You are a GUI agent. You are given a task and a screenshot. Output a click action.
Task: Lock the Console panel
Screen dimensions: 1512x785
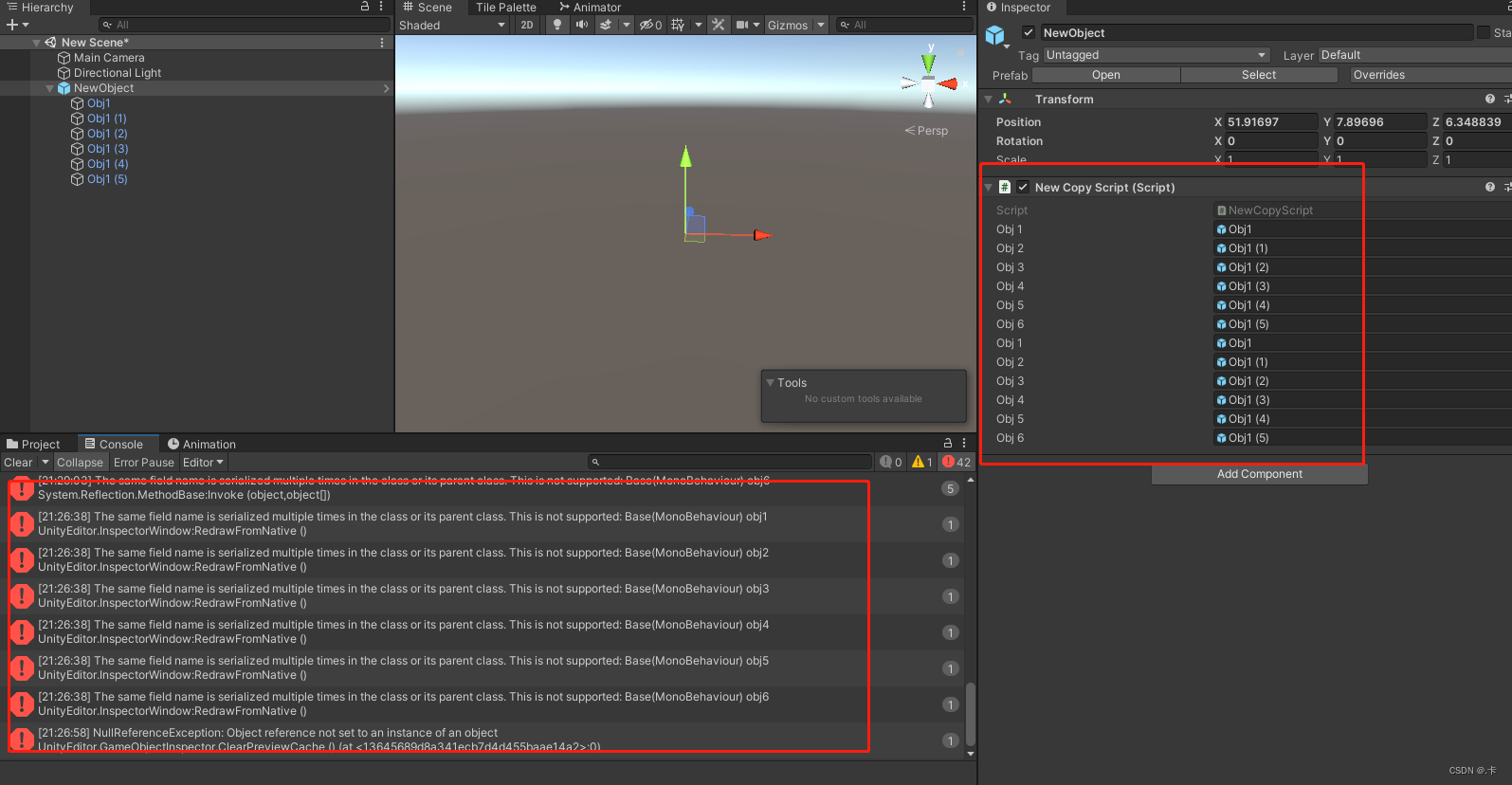[947, 443]
